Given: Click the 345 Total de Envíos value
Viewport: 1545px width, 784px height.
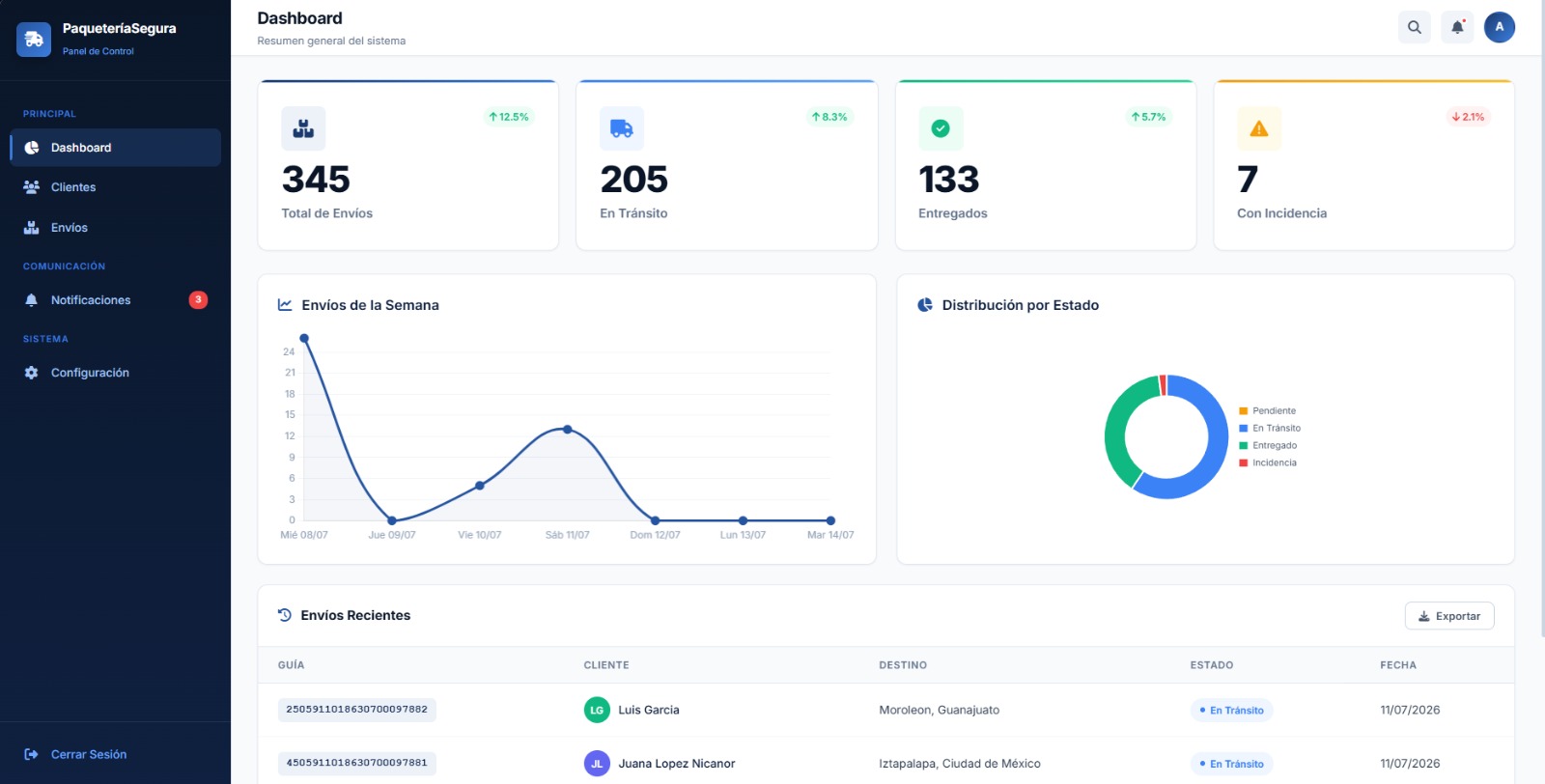Looking at the screenshot, I should coord(316,180).
